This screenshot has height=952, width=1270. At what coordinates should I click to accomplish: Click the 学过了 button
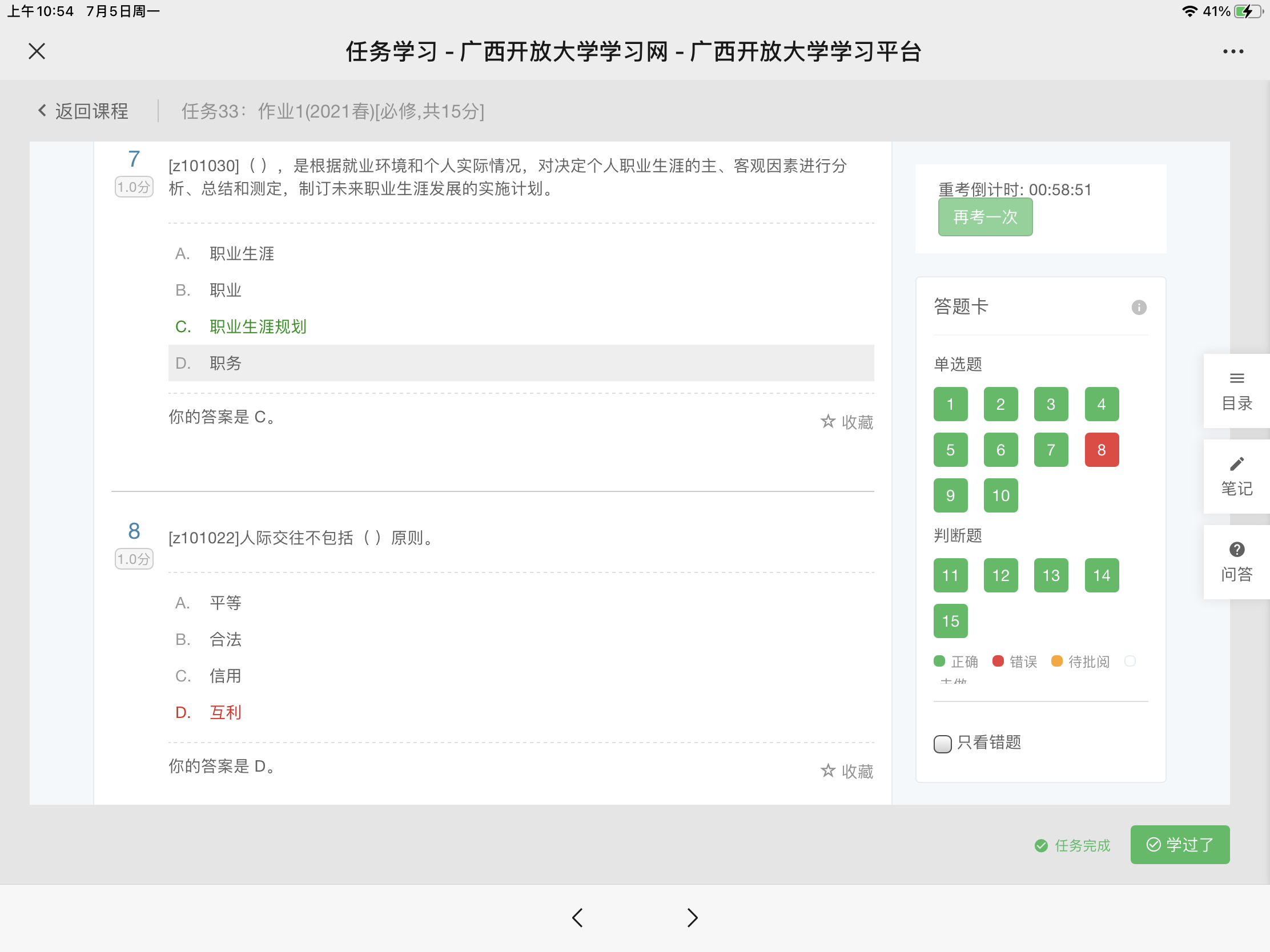(x=1179, y=844)
